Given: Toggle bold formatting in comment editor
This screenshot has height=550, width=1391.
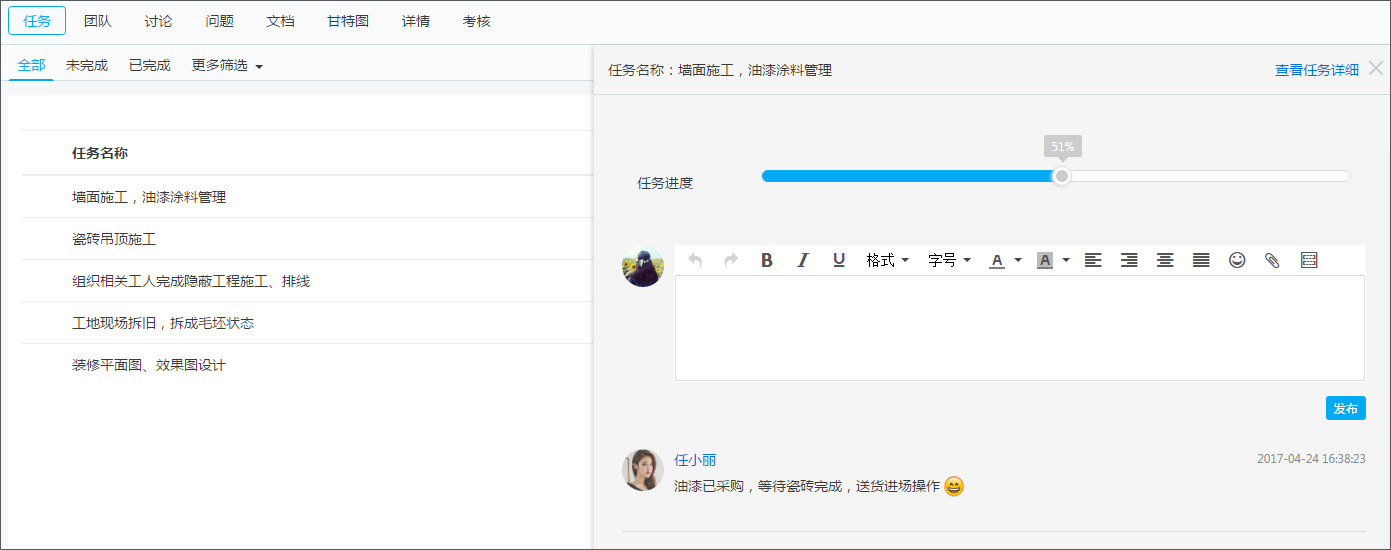Looking at the screenshot, I should [x=767, y=260].
